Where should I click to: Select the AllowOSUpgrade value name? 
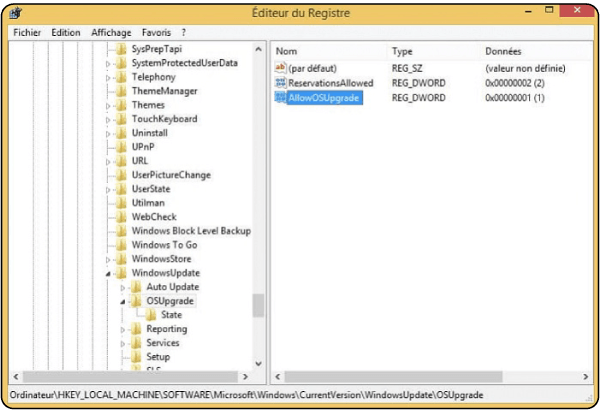click(324, 98)
